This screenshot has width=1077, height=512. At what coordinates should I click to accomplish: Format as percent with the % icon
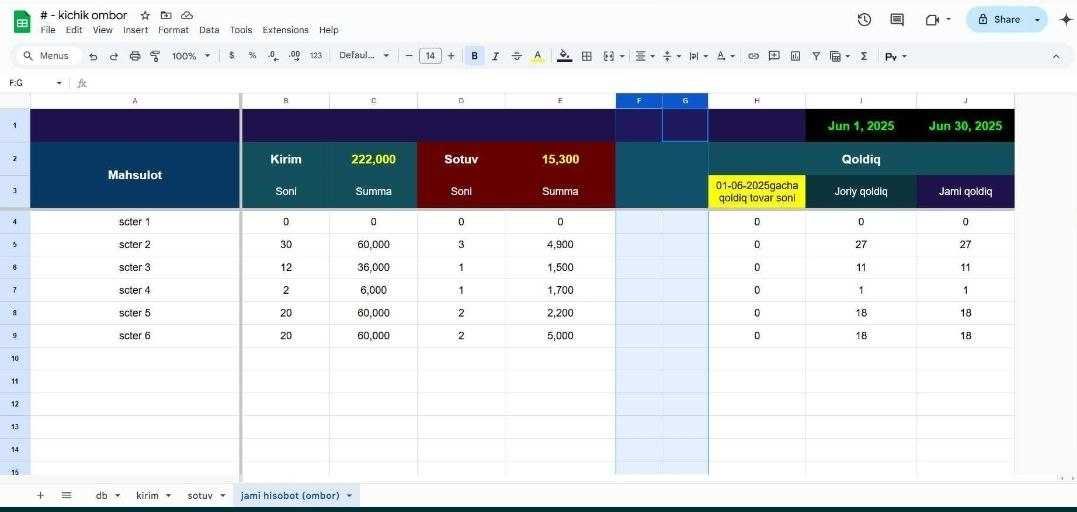(252, 56)
